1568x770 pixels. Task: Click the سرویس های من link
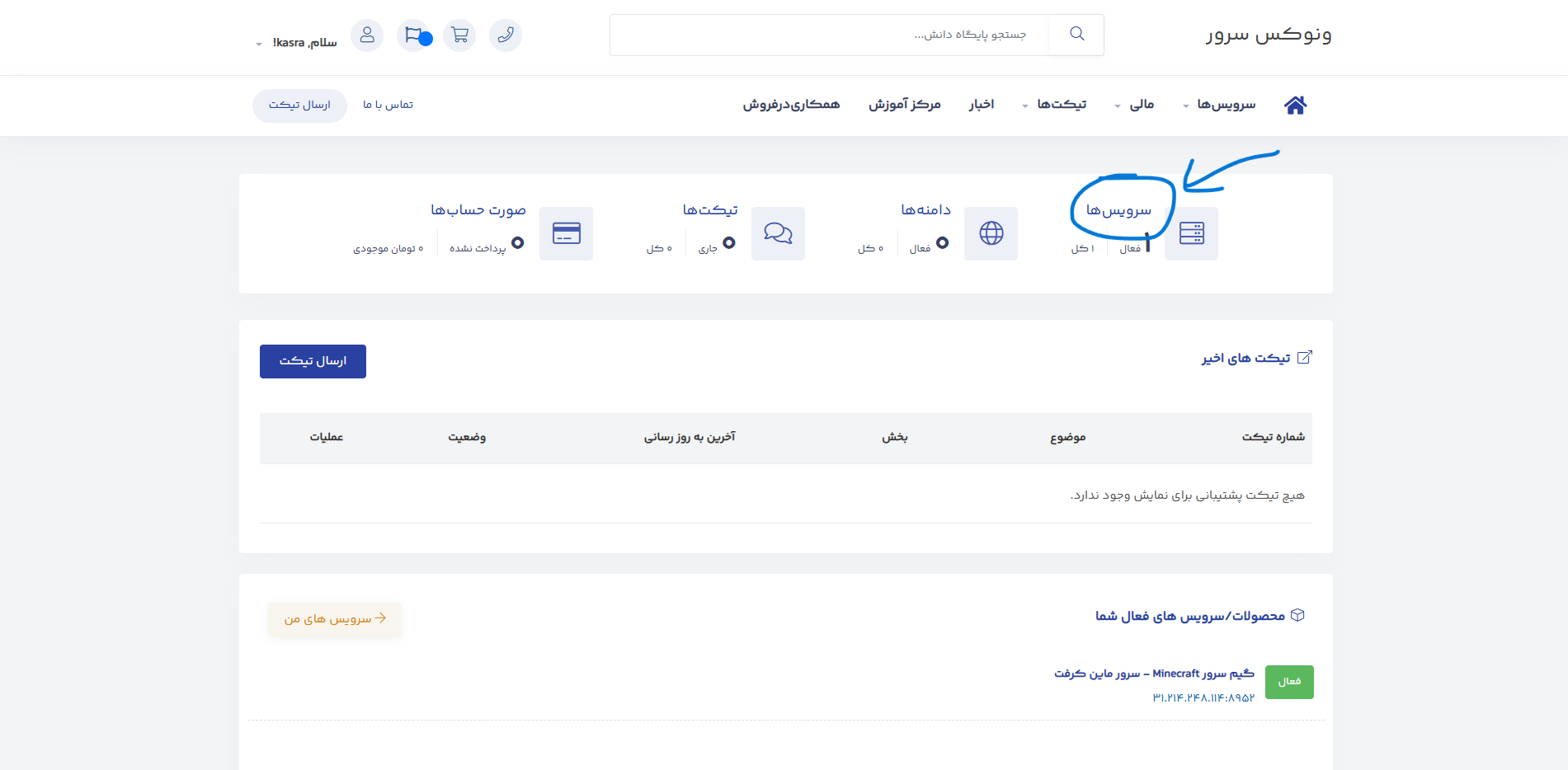click(x=333, y=619)
